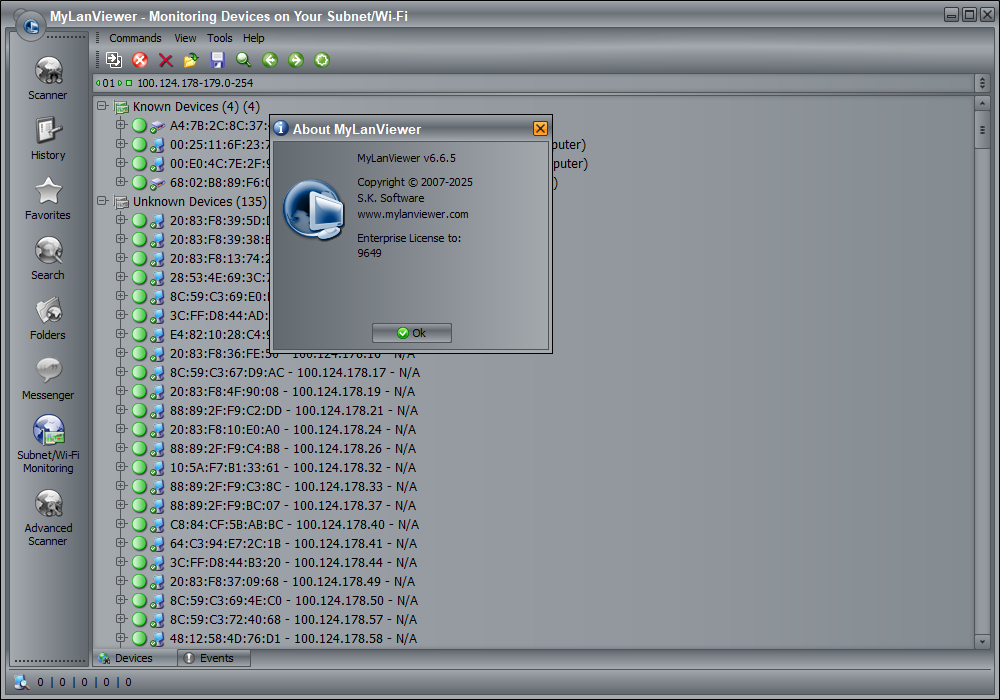Click green status circle for 10:5A:F7:B1:33:61
Screen dimensions: 1000x700
pyautogui.click(x=139, y=467)
